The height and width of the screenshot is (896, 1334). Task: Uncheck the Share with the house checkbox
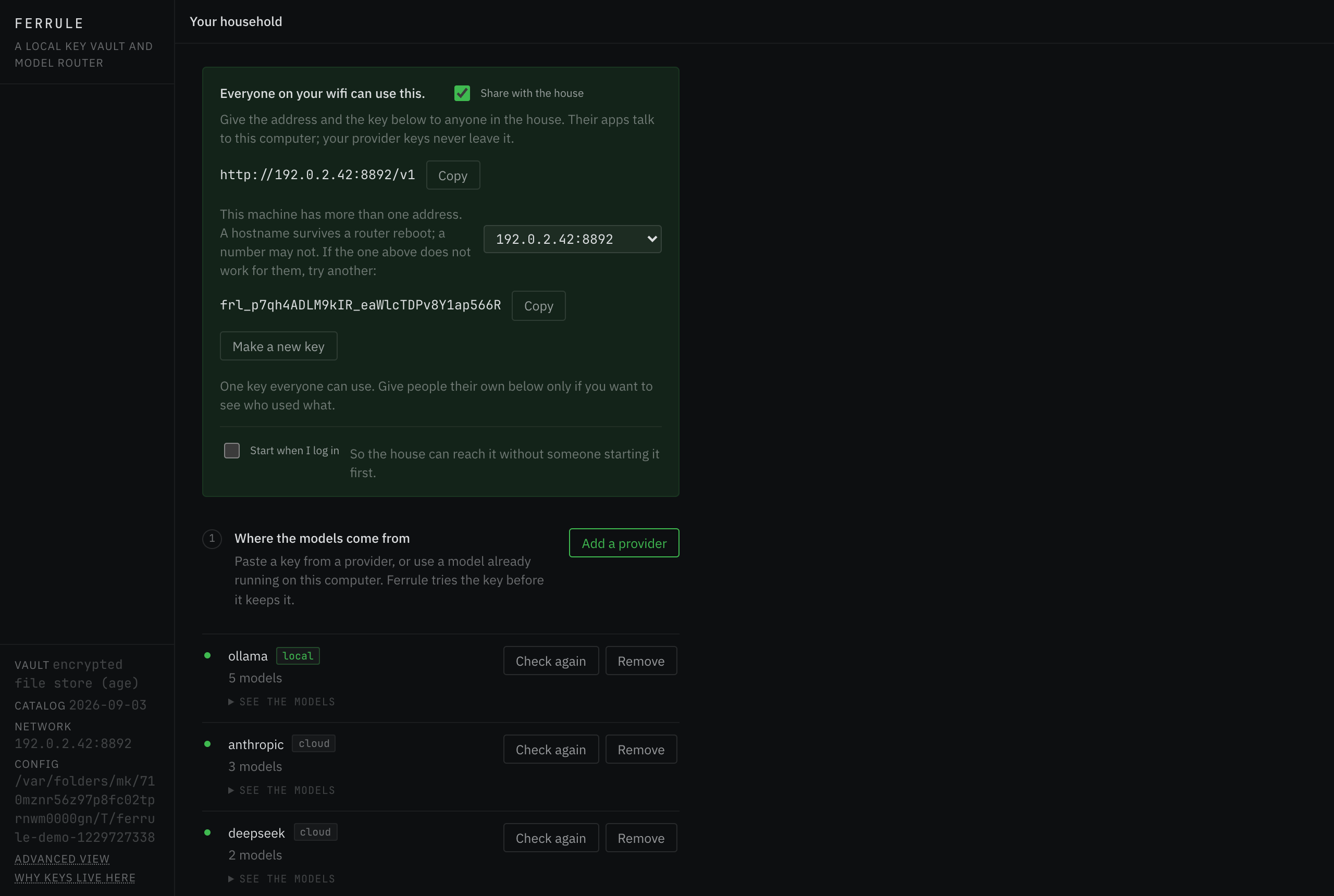pyautogui.click(x=462, y=93)
